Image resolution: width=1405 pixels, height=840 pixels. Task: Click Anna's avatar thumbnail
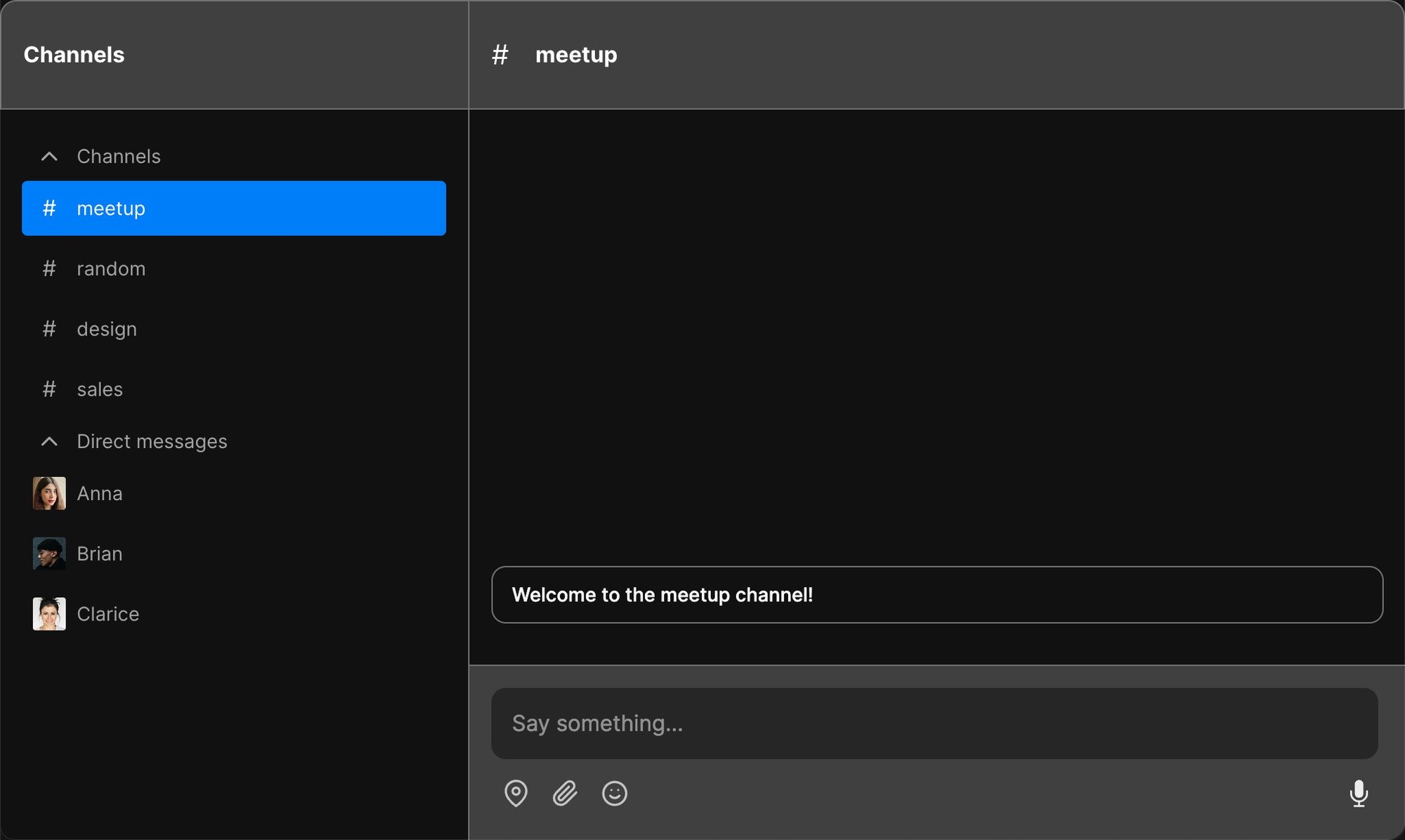[49, 493]
